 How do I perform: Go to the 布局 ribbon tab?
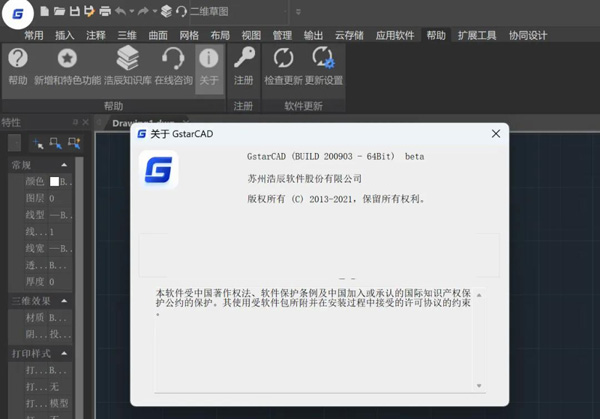(220, 36)
